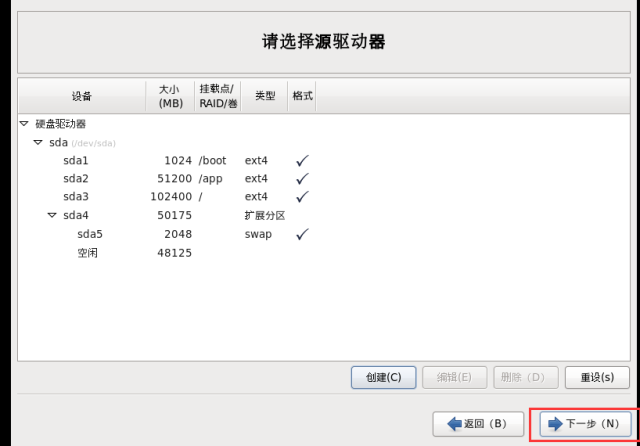Viewport: 640px width, 446px height.
Task: Click the 设备 column header
Action: point(82,96)
